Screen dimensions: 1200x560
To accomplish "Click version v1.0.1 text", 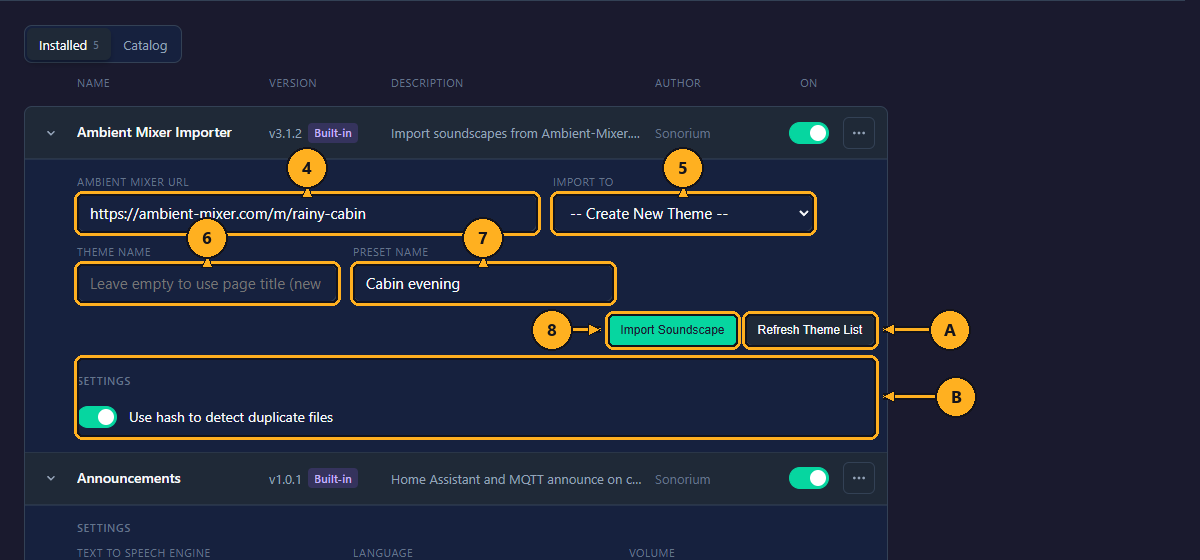I will pos(285,479).
